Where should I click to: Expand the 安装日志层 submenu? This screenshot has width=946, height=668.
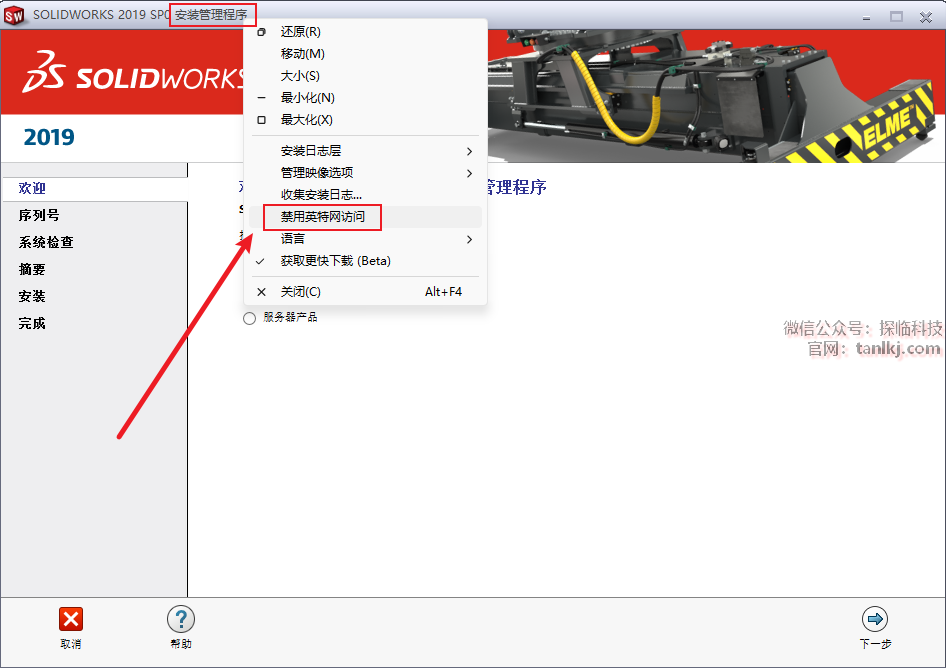click(364, 151)
